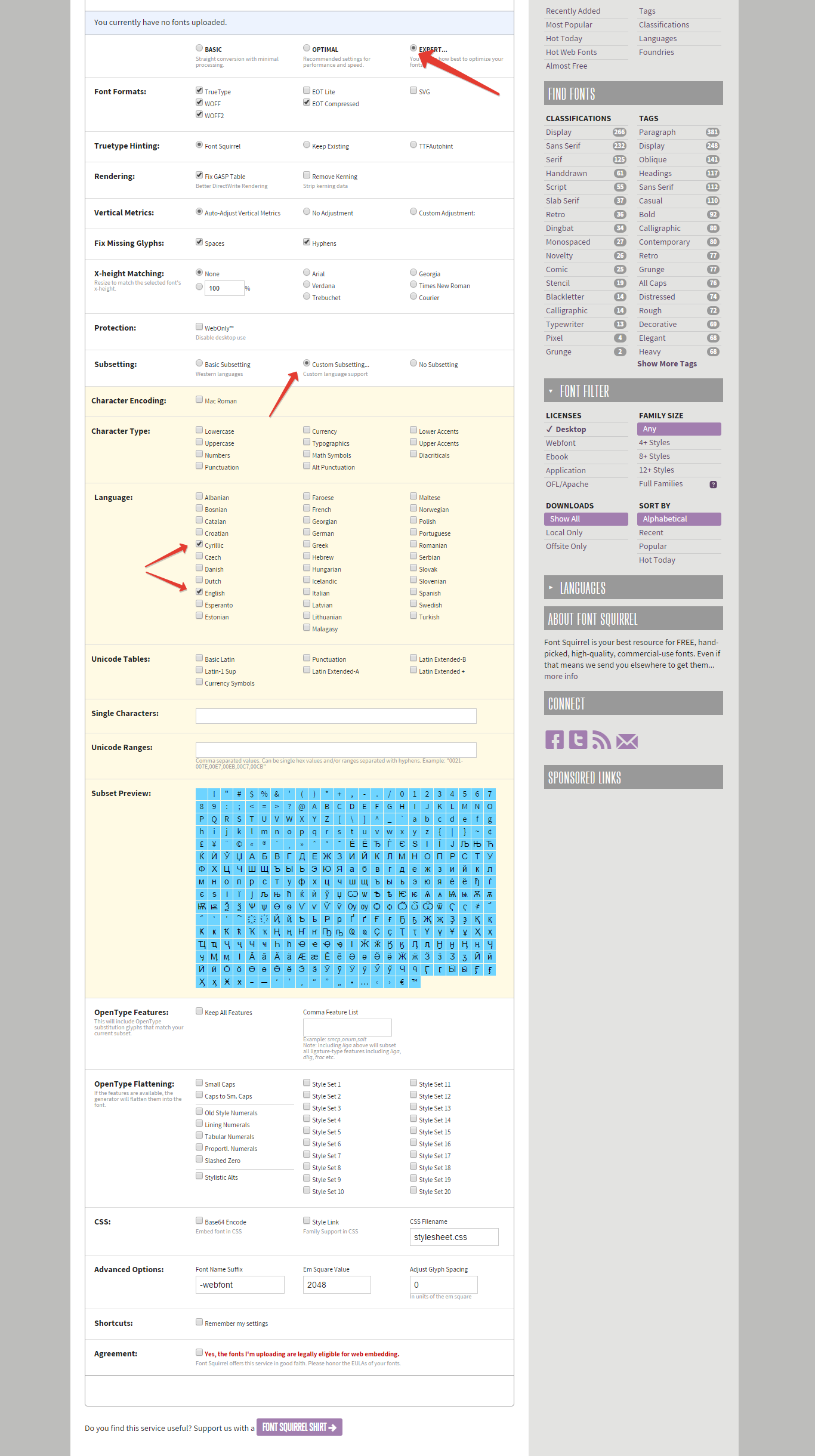Enable Base64 Encode in CSS

tap(199, 1220)
